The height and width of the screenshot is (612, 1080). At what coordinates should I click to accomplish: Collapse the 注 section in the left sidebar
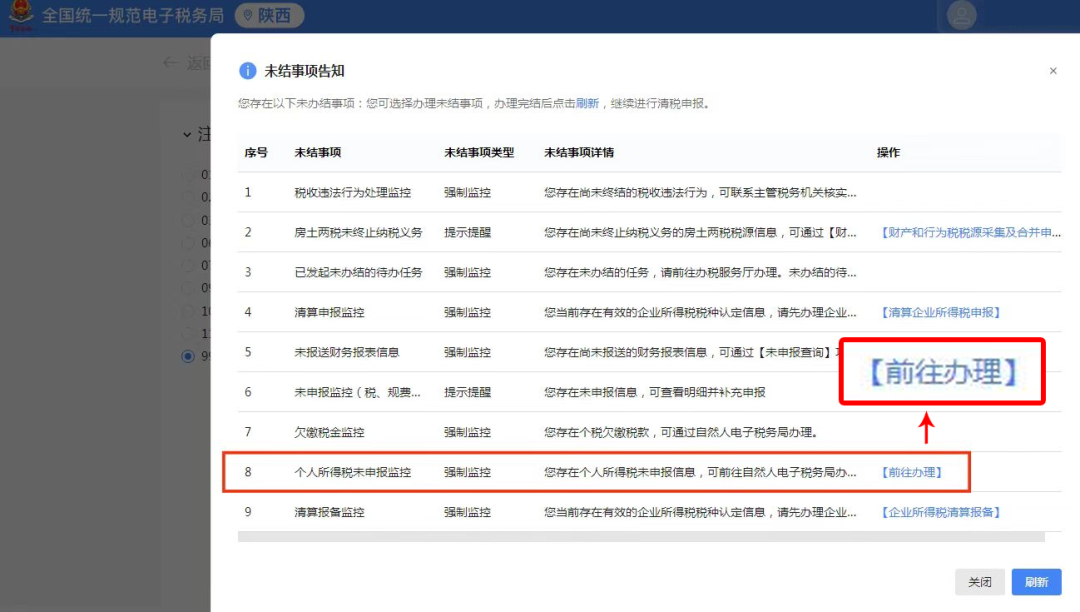pos(186,135)
